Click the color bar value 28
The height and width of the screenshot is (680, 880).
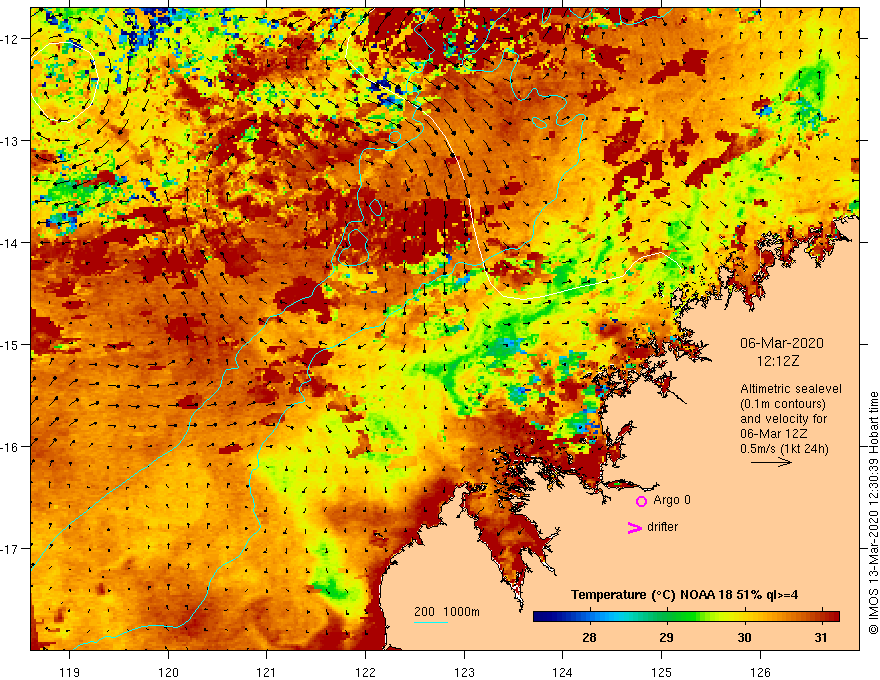pos(589,637)
